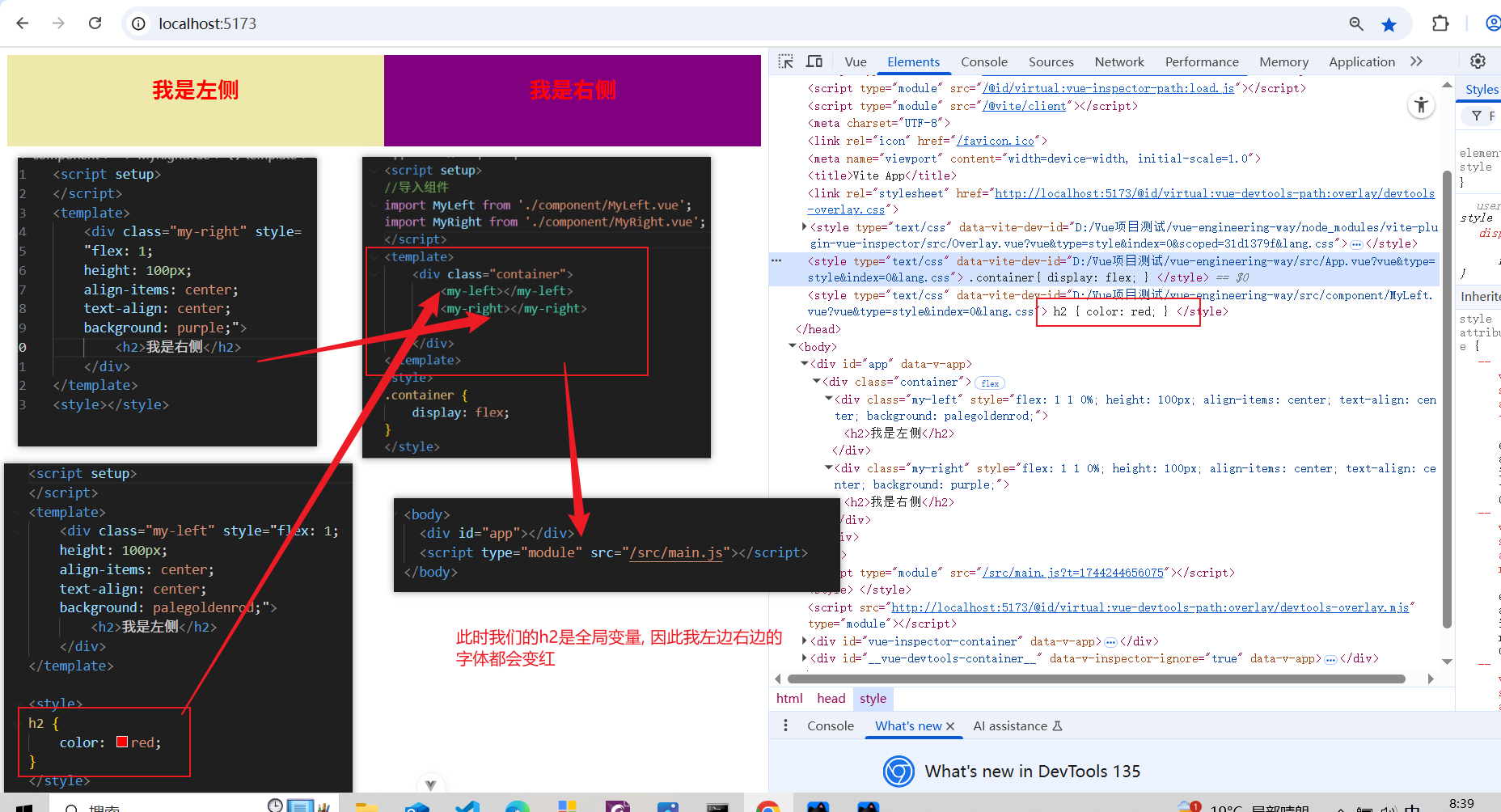The width and height of the screenshot is (1501, 812).
Task: Reload the localhost:5173 page
Action: [x=95, y=23]
